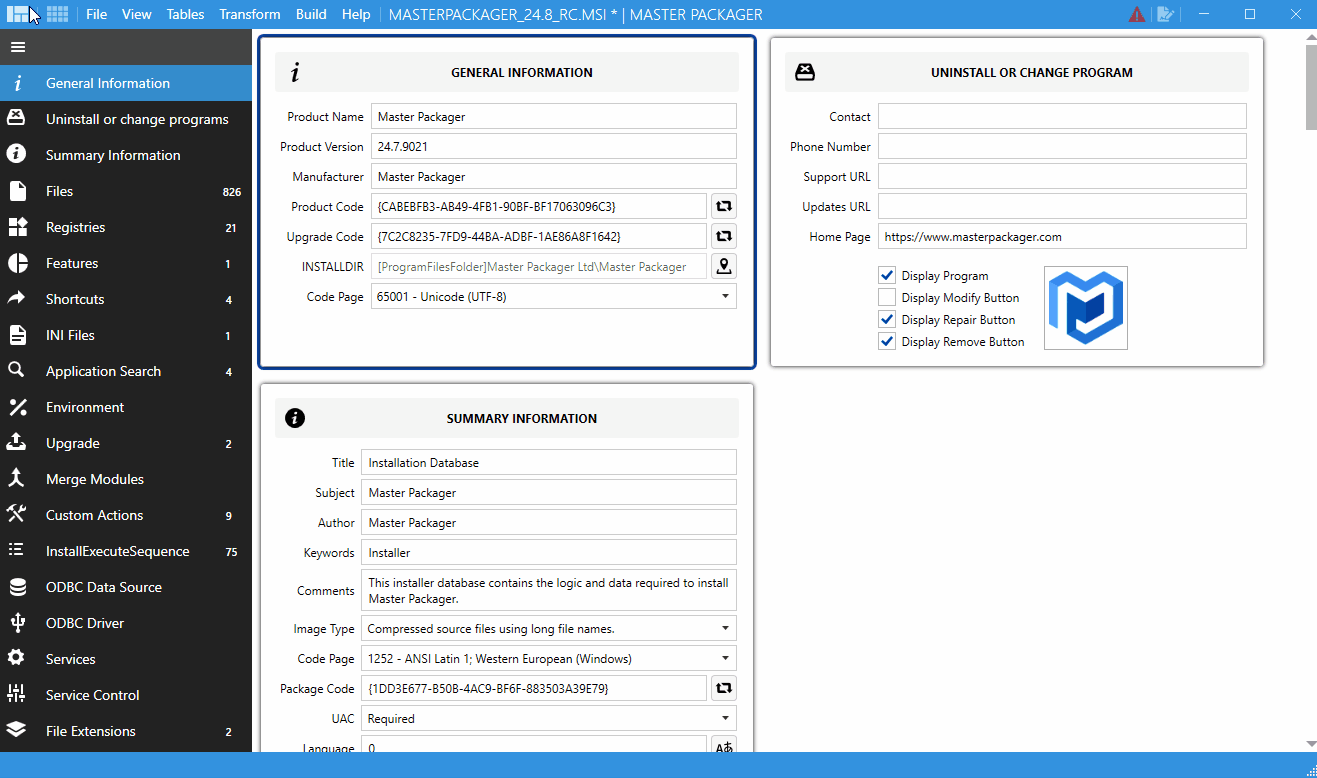The width and height of the screenshot is (1317, 778).
Task: Open the General Information Code Page dropdown
Action: pos(554,296)
